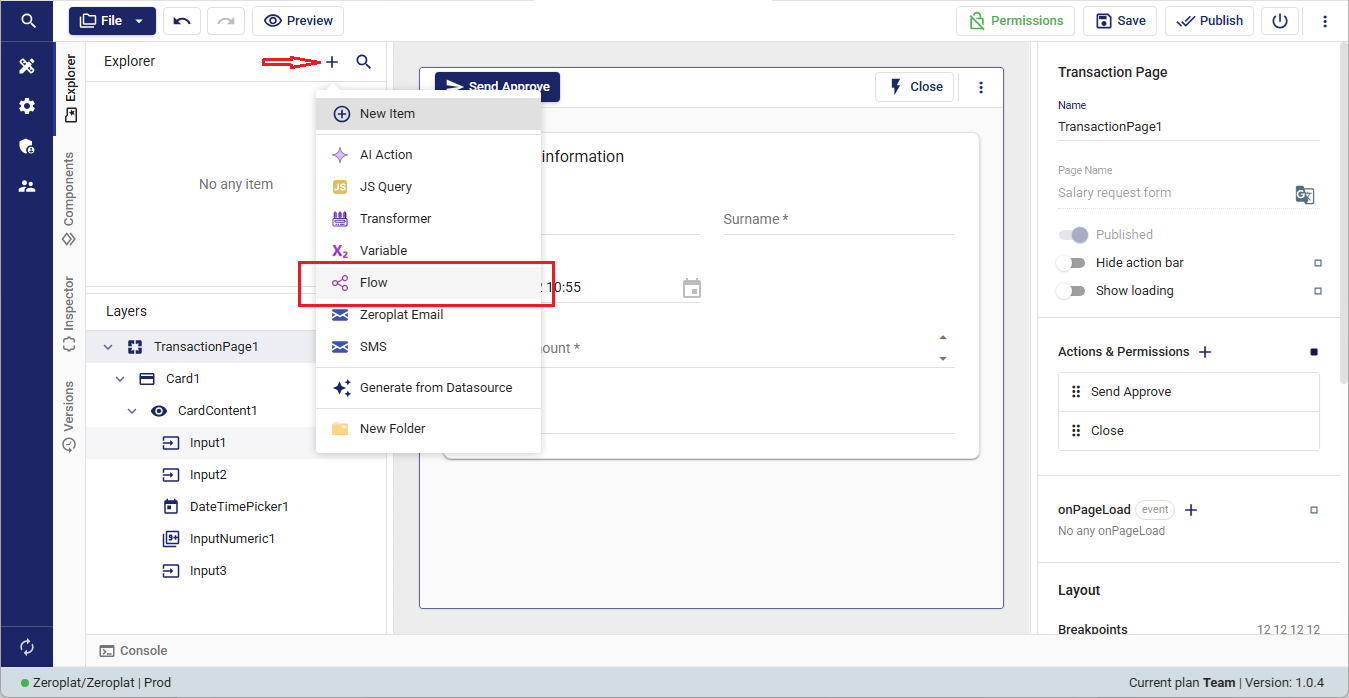1349x698 pixels.
Task: Toggle the Show loading switch
Action: [x=1071, y=291]
